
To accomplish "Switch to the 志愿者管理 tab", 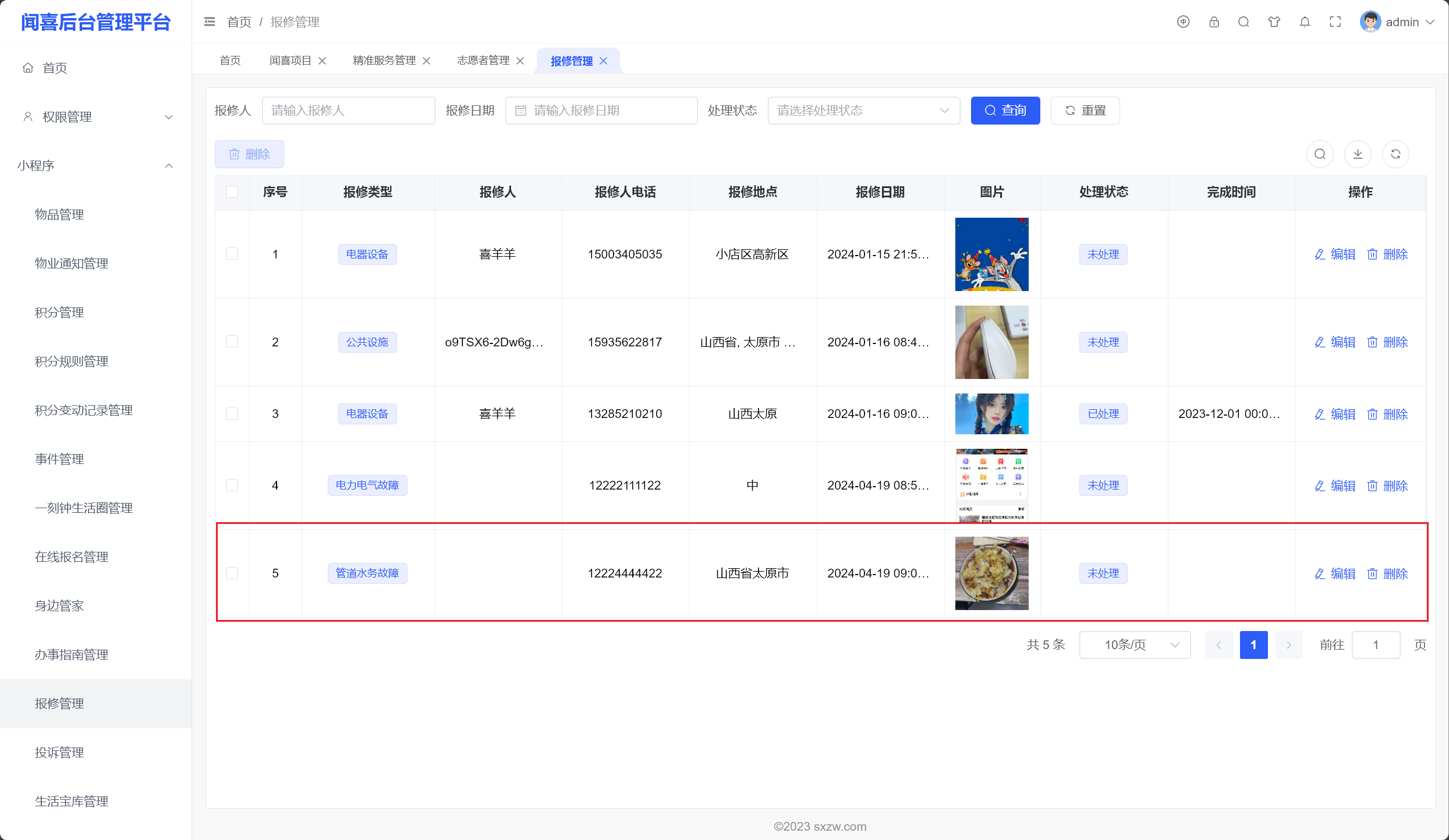I will click(483, 61).
